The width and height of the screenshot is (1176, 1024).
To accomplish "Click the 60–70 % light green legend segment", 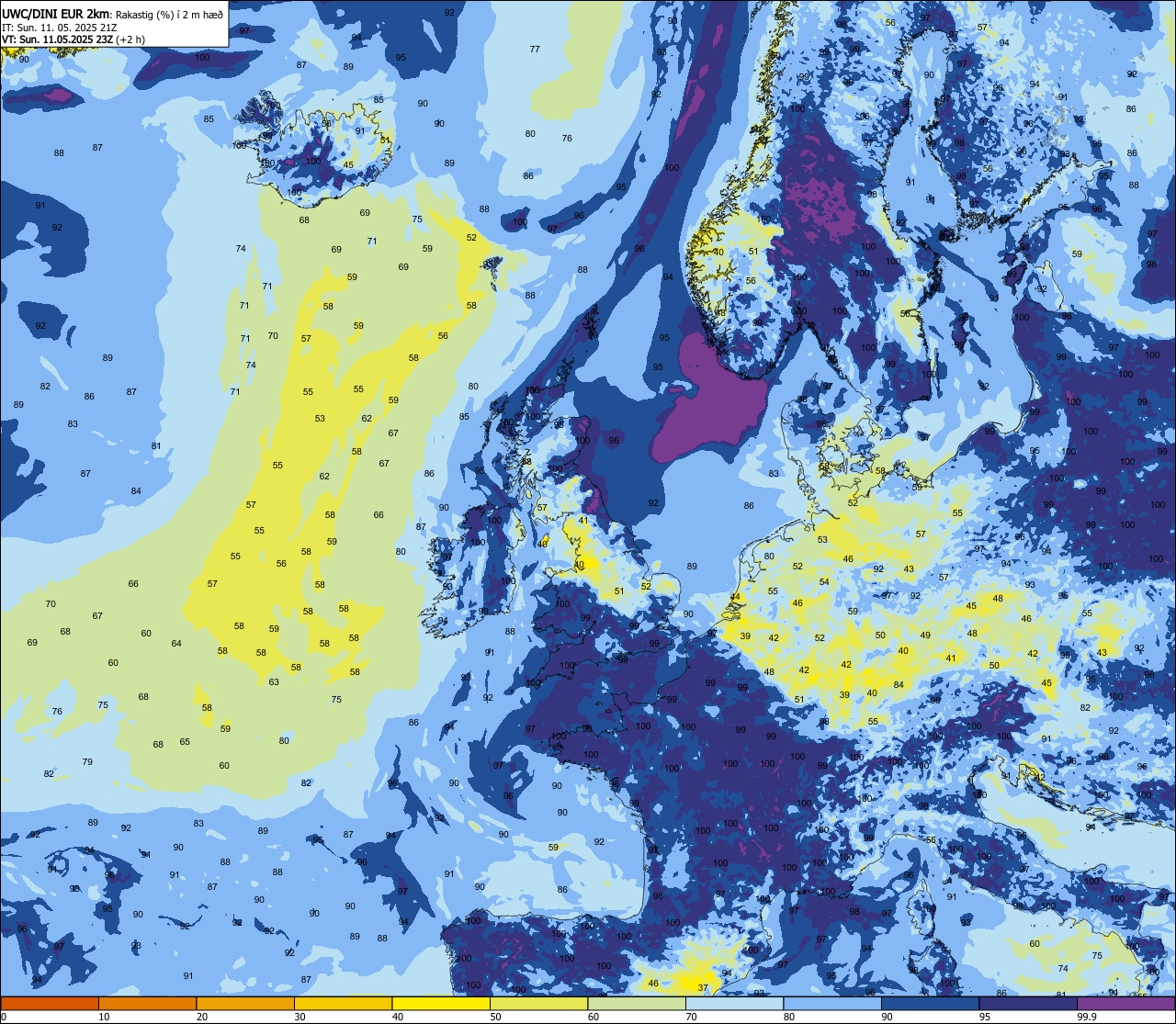I will tap(637, 1003).
